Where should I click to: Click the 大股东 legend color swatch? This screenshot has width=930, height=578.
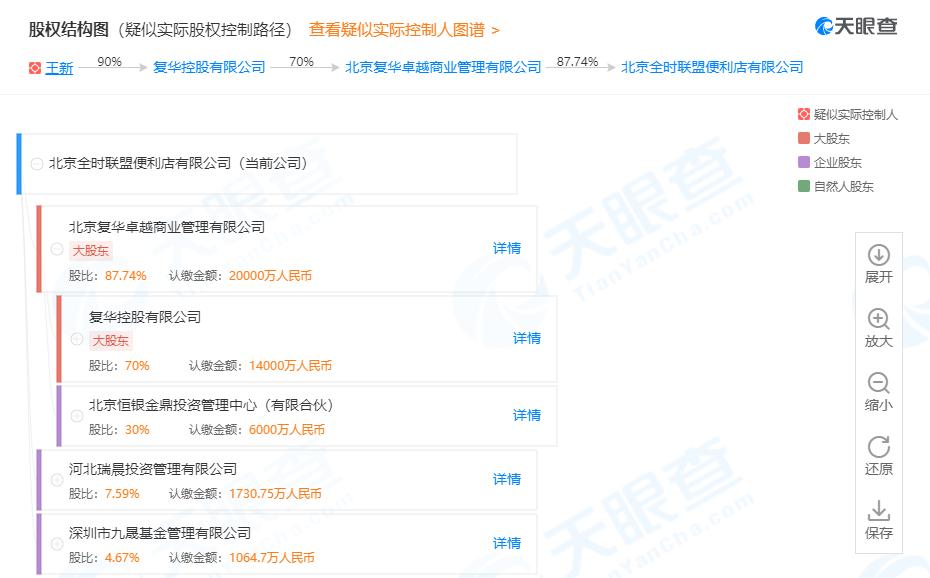pos(804,139)
